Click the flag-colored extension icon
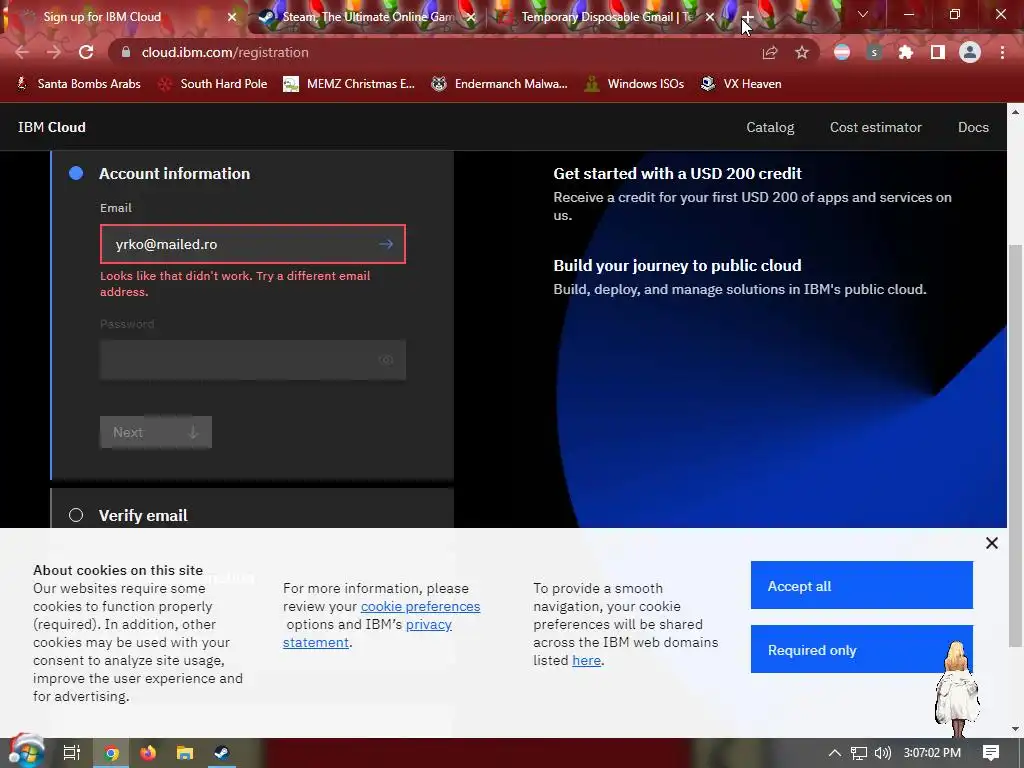Image resolution: width=1024 pixels, height=768 pixels. 842,52
